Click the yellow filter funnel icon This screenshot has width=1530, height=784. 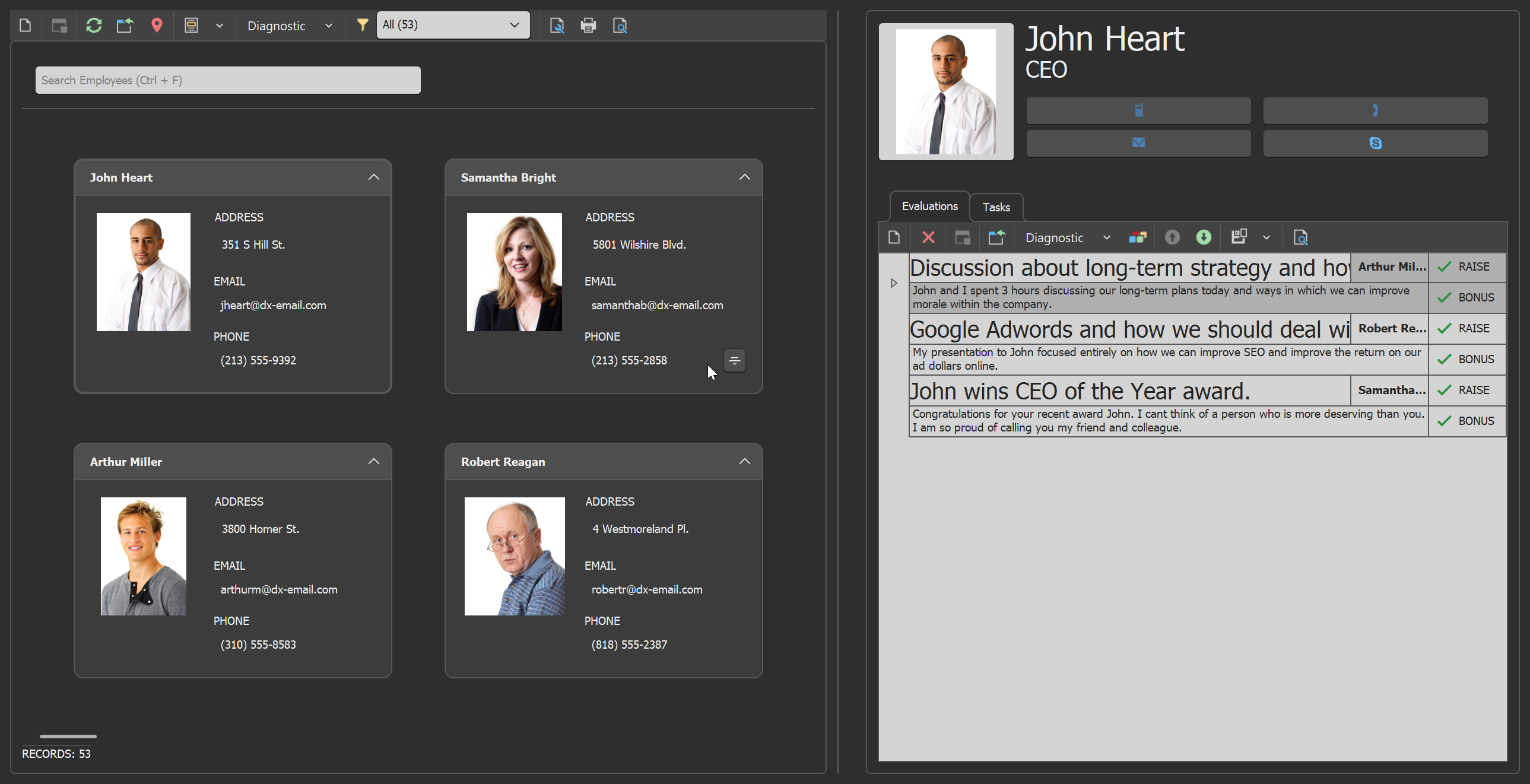click(362, 25)
